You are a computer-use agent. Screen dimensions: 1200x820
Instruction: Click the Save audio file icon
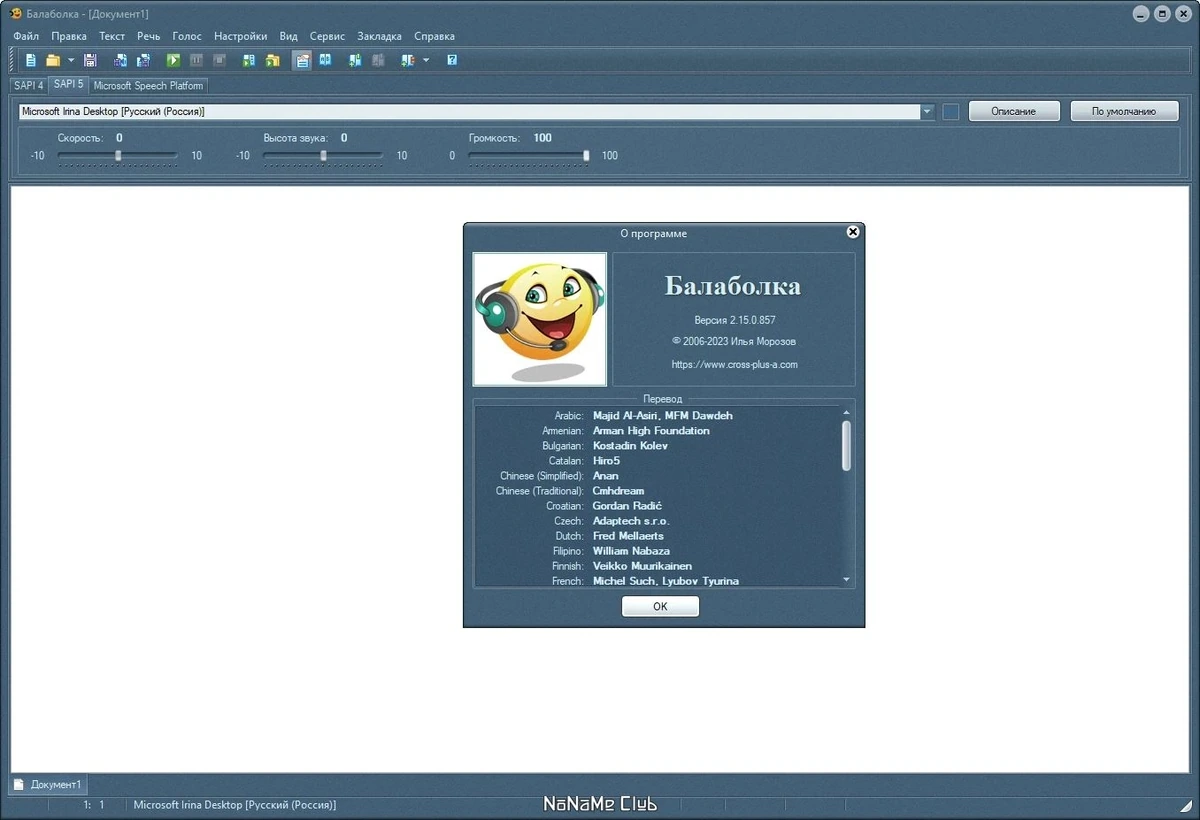point(120,60)
